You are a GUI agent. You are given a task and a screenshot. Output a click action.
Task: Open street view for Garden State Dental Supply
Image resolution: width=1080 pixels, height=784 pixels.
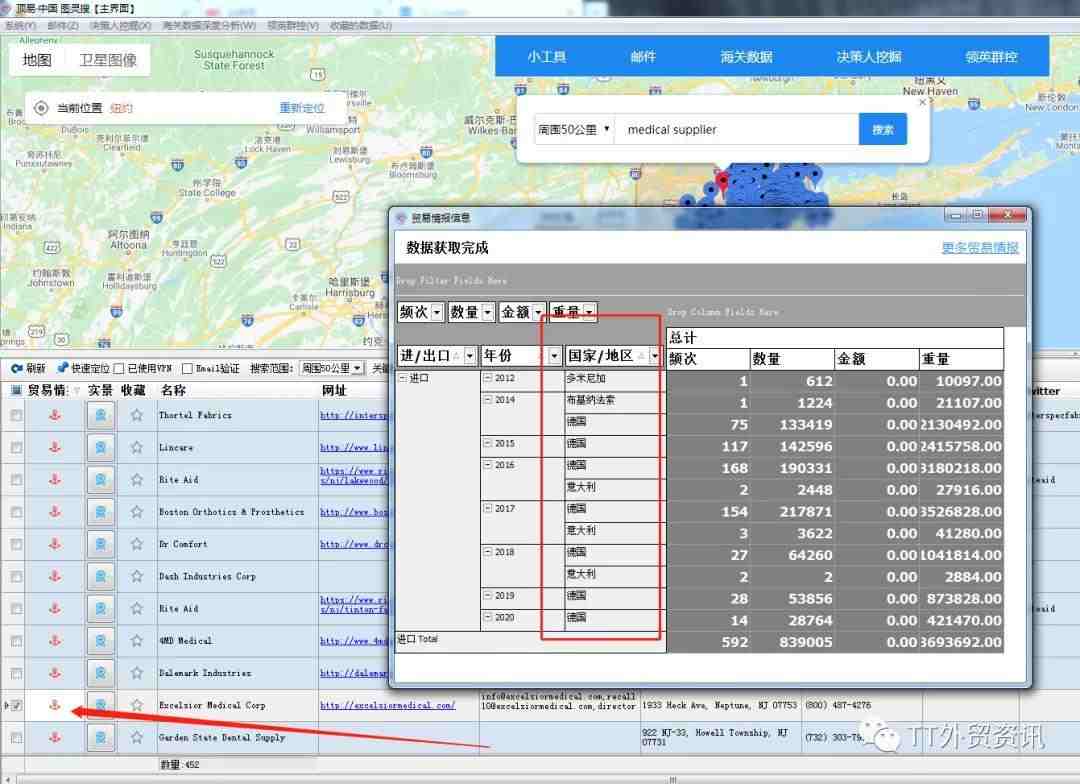pos(101,737)
